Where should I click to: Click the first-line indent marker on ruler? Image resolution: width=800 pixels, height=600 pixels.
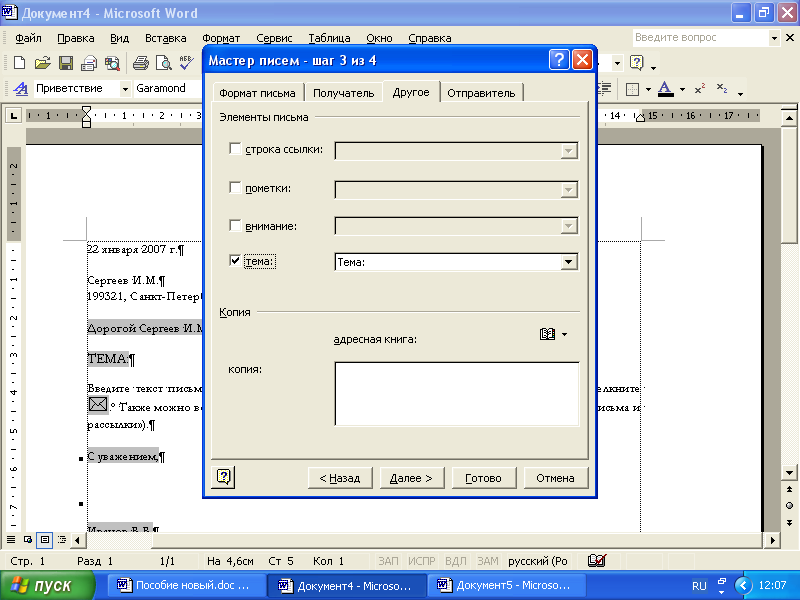point(87,110)
